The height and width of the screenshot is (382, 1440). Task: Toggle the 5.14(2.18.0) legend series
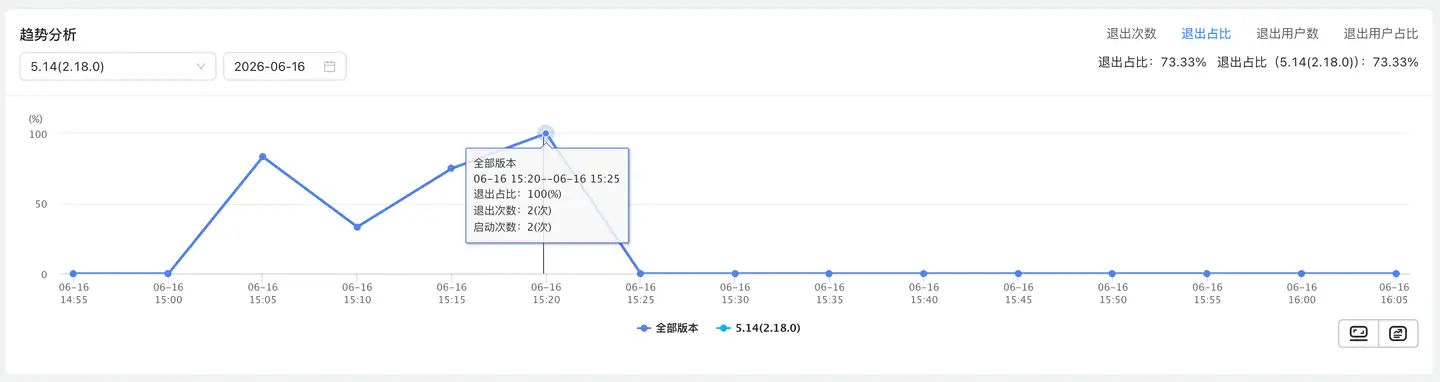758,328
